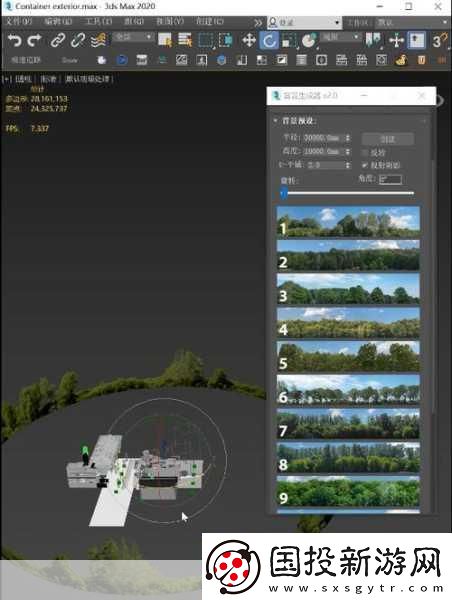Click the blue round icon in second toolbar
452x600 pixels.
click(122, 60)
